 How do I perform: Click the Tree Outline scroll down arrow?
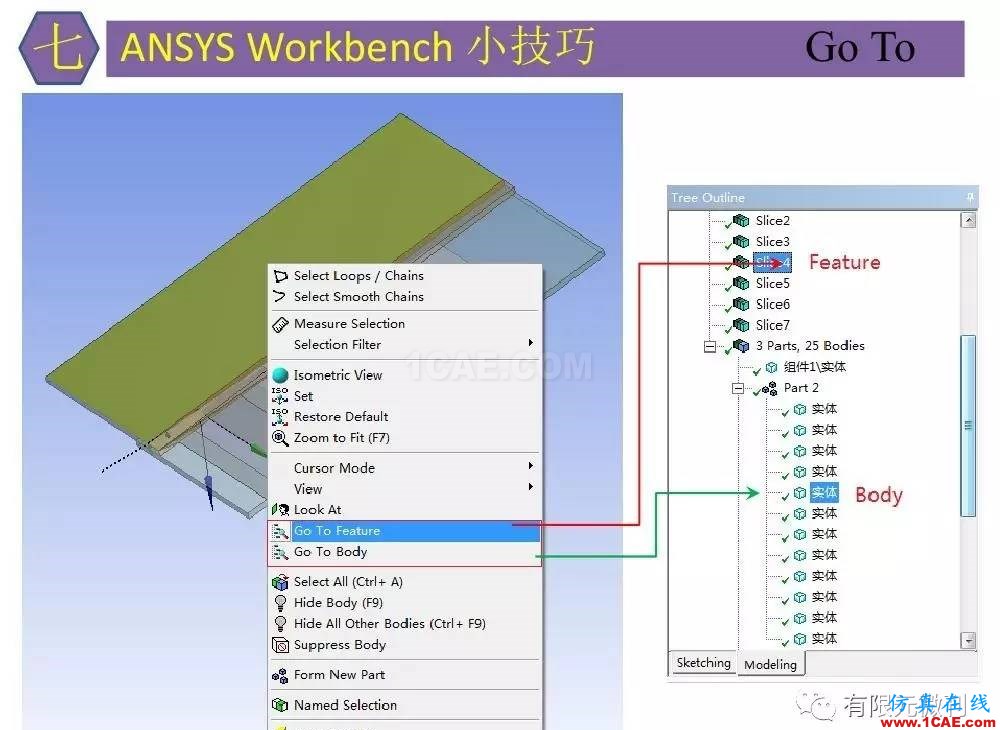pos(968,639)
